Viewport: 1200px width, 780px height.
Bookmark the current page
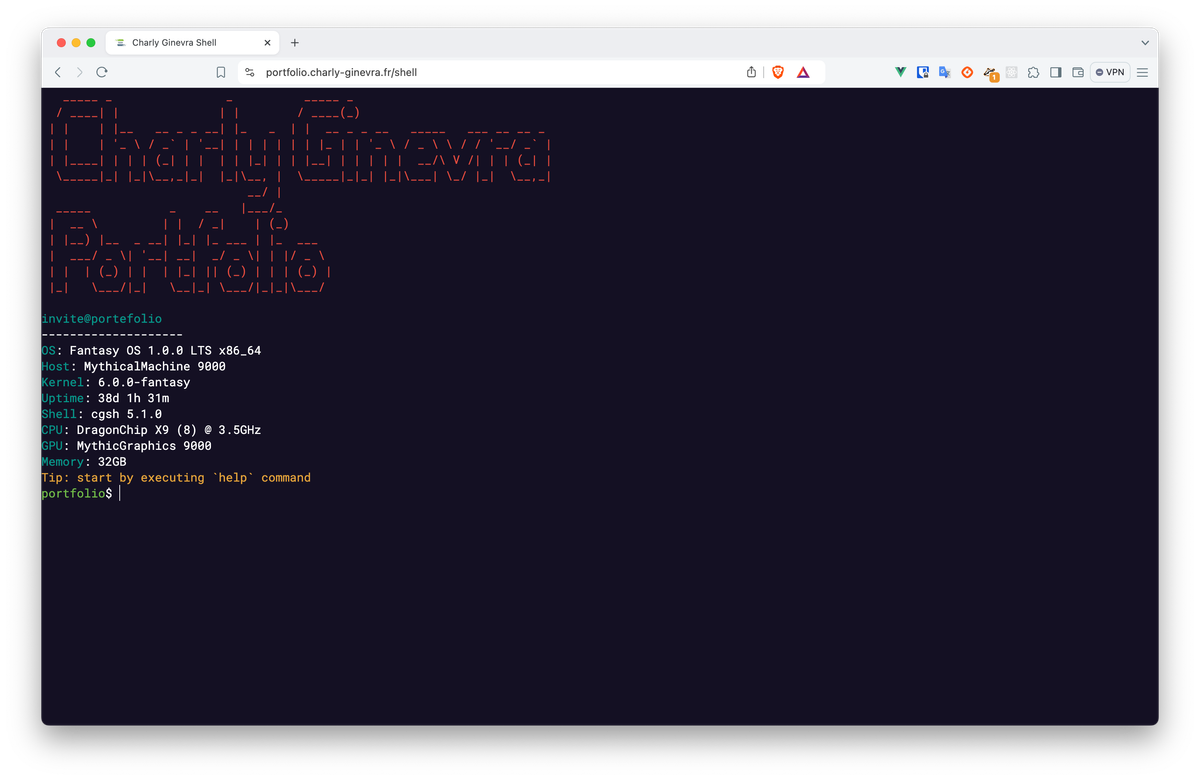click(221, 72)
